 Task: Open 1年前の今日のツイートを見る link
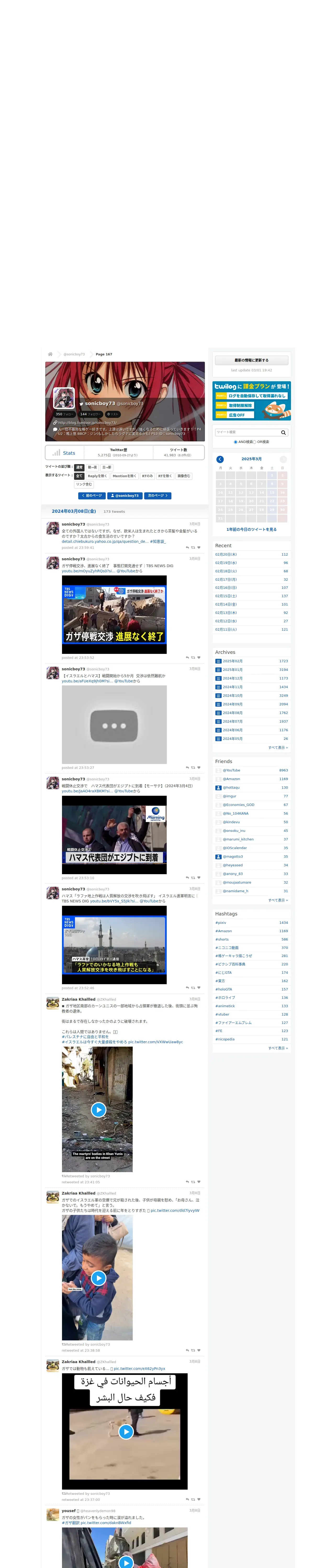coord(251,529)
